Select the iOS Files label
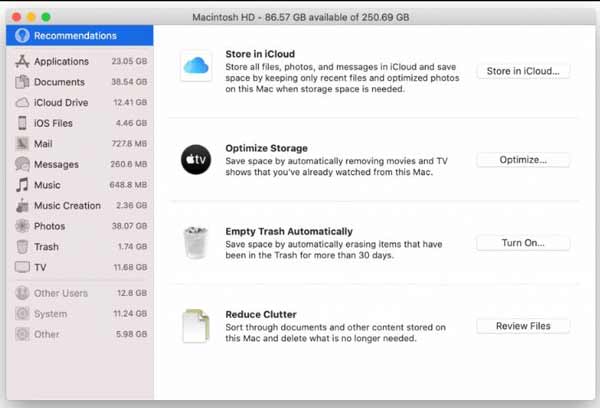Viewport: 600px width, 408px height. tap(53, 123)
